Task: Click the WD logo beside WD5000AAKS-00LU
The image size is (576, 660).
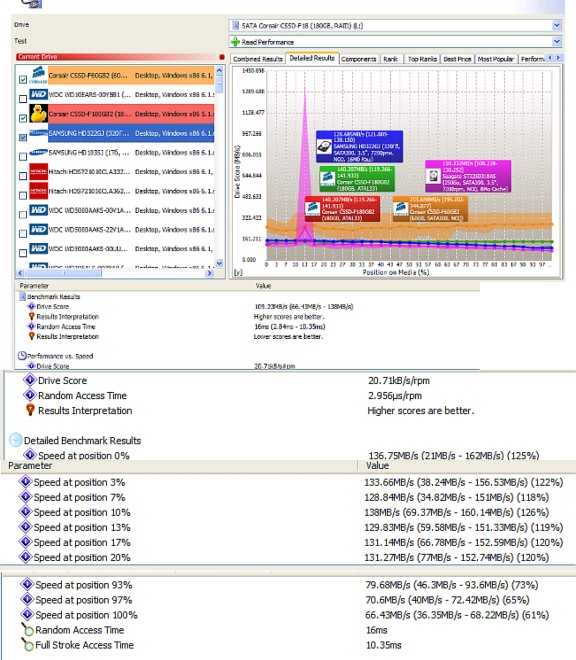Action: click(x=38, y=248)
